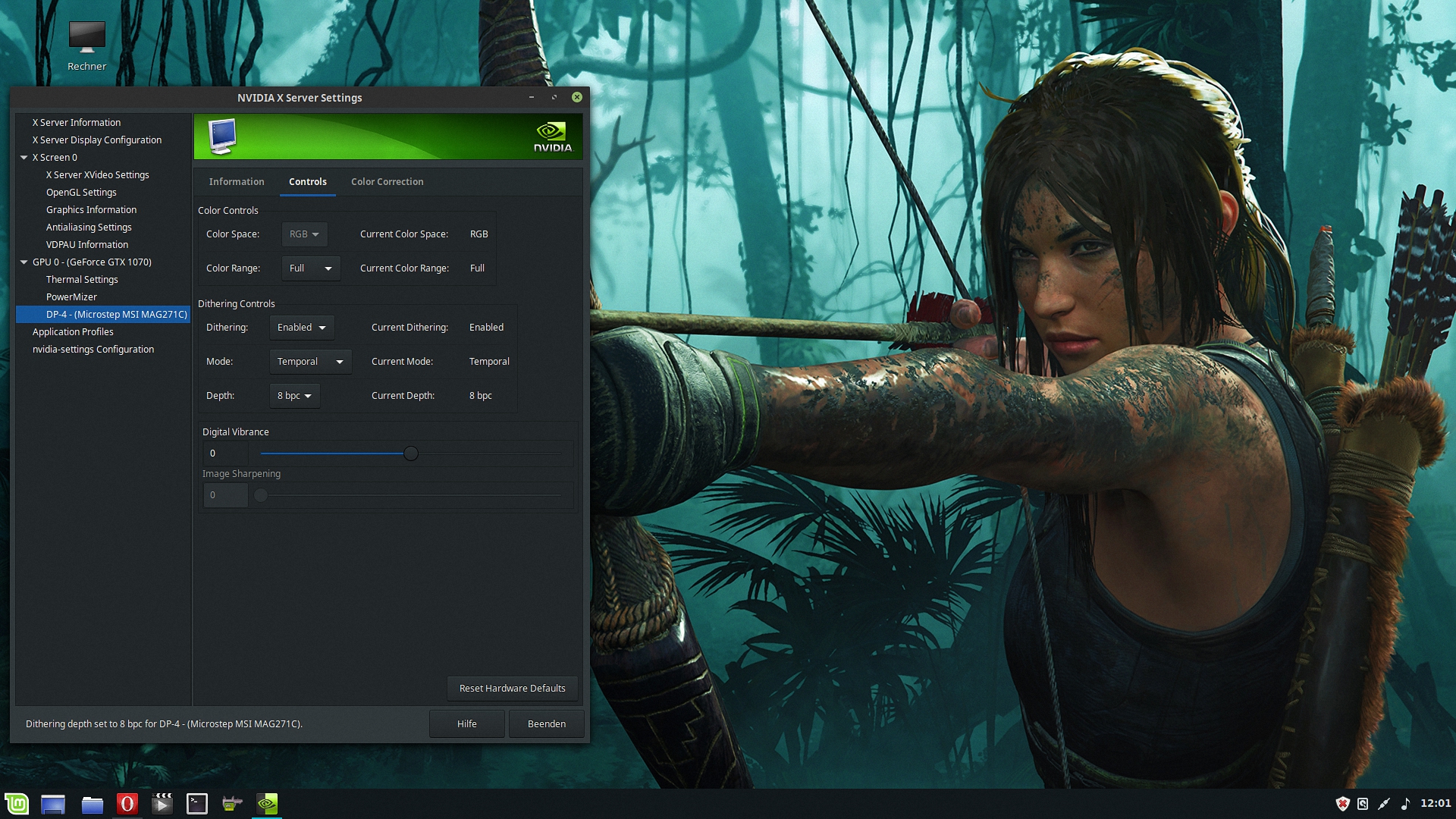Click the Opera browser taskbar icon
Viewport: 1456px width, 819px height.
point(127,804)
